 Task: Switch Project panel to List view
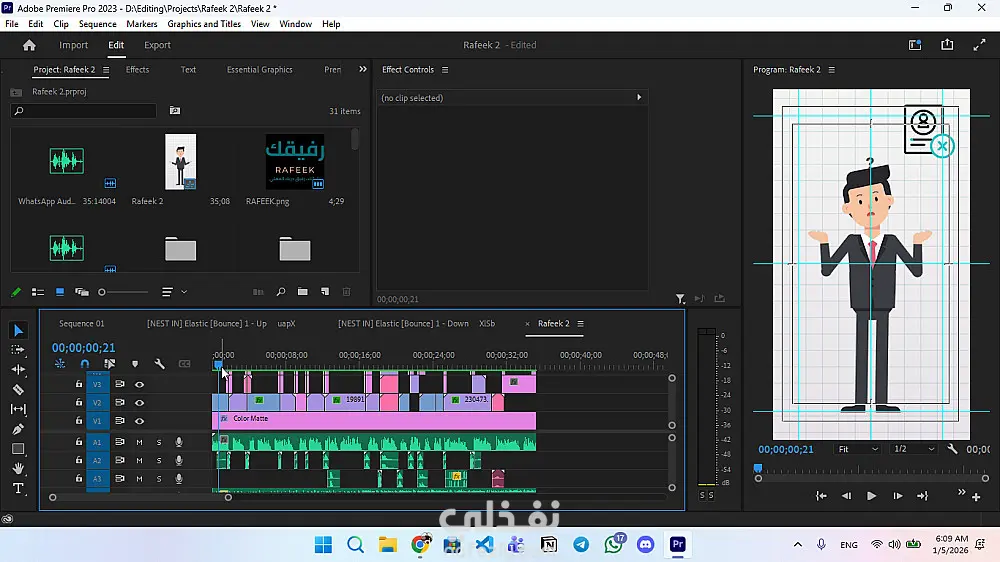pyautogui.click(x=38, y=292)
